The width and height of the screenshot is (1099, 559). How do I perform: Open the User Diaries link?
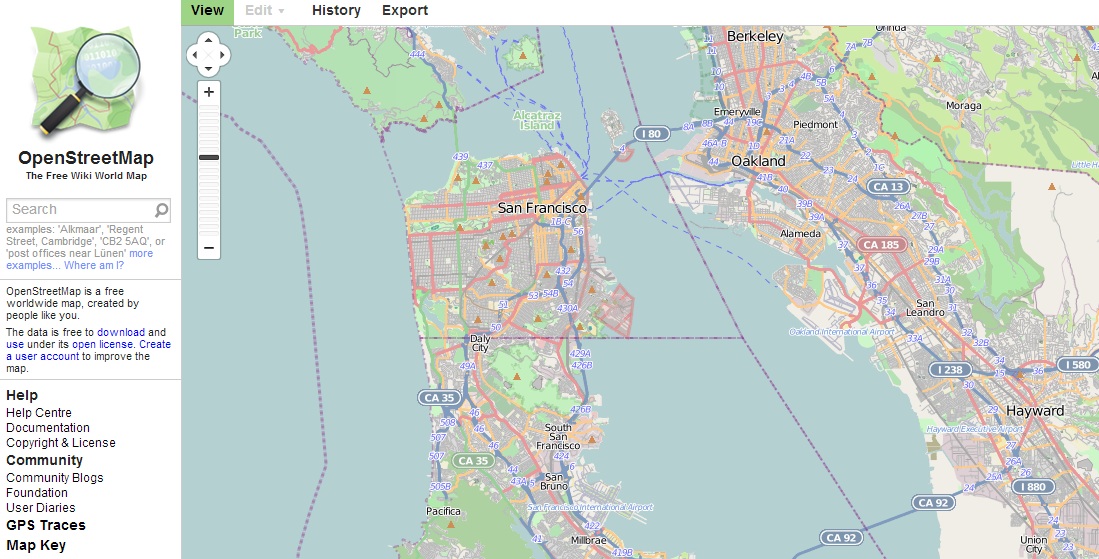point(41,508)
